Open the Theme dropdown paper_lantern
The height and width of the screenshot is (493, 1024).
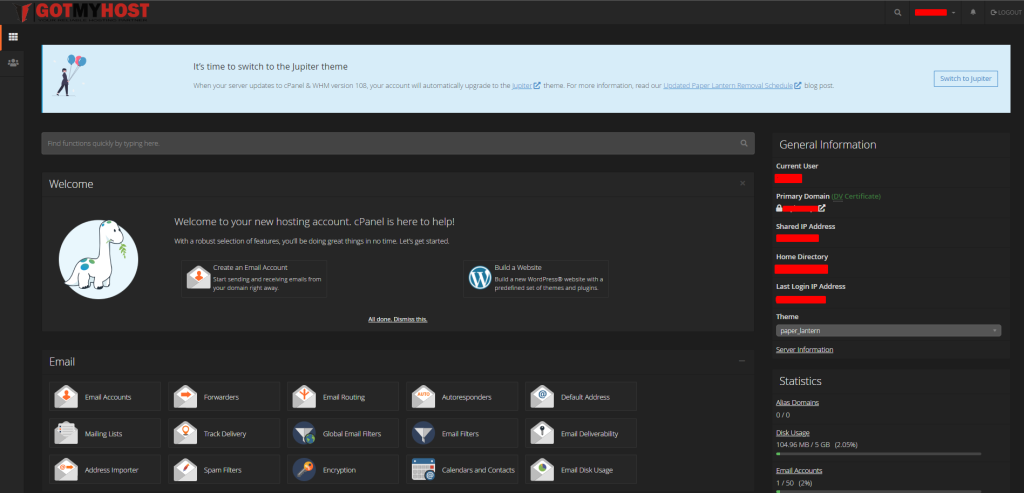click(x=887, y=330)
